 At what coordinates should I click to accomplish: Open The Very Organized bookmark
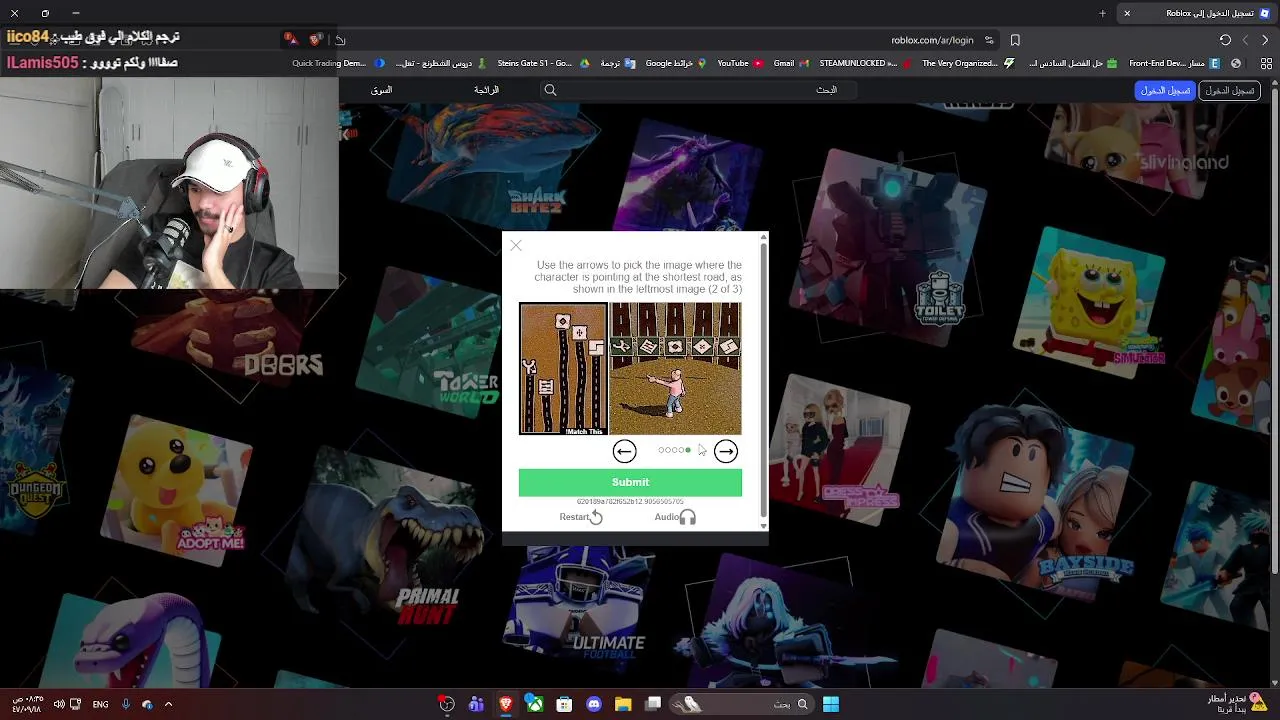point(968,63)
